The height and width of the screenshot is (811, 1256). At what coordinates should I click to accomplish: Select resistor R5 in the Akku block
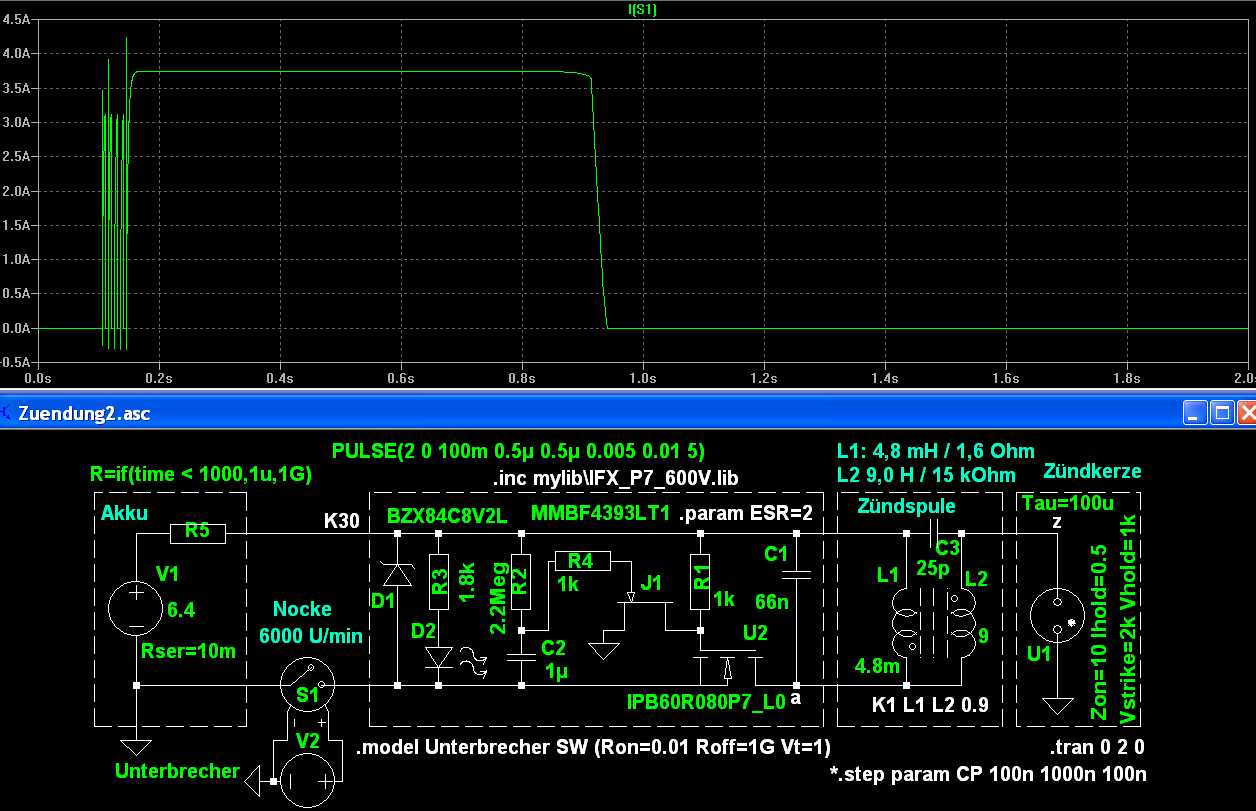[x=198, y=533]
